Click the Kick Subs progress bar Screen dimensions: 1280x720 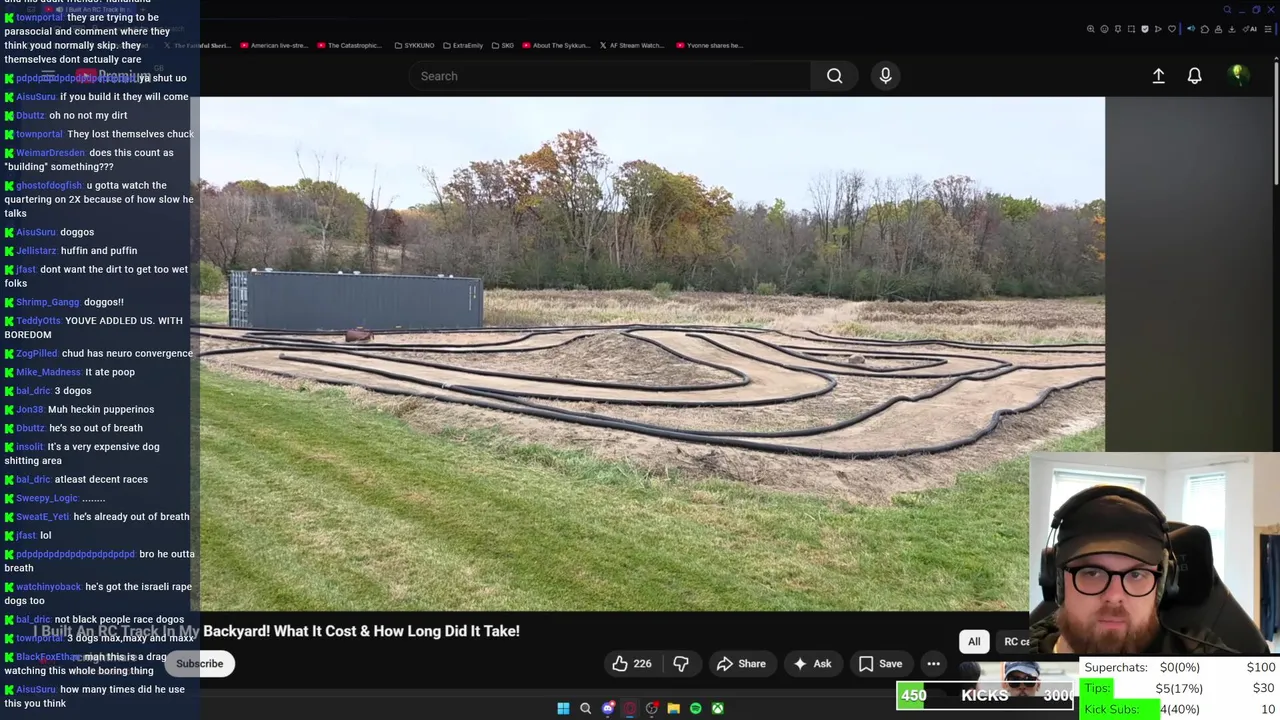[x=1120, y=709]
